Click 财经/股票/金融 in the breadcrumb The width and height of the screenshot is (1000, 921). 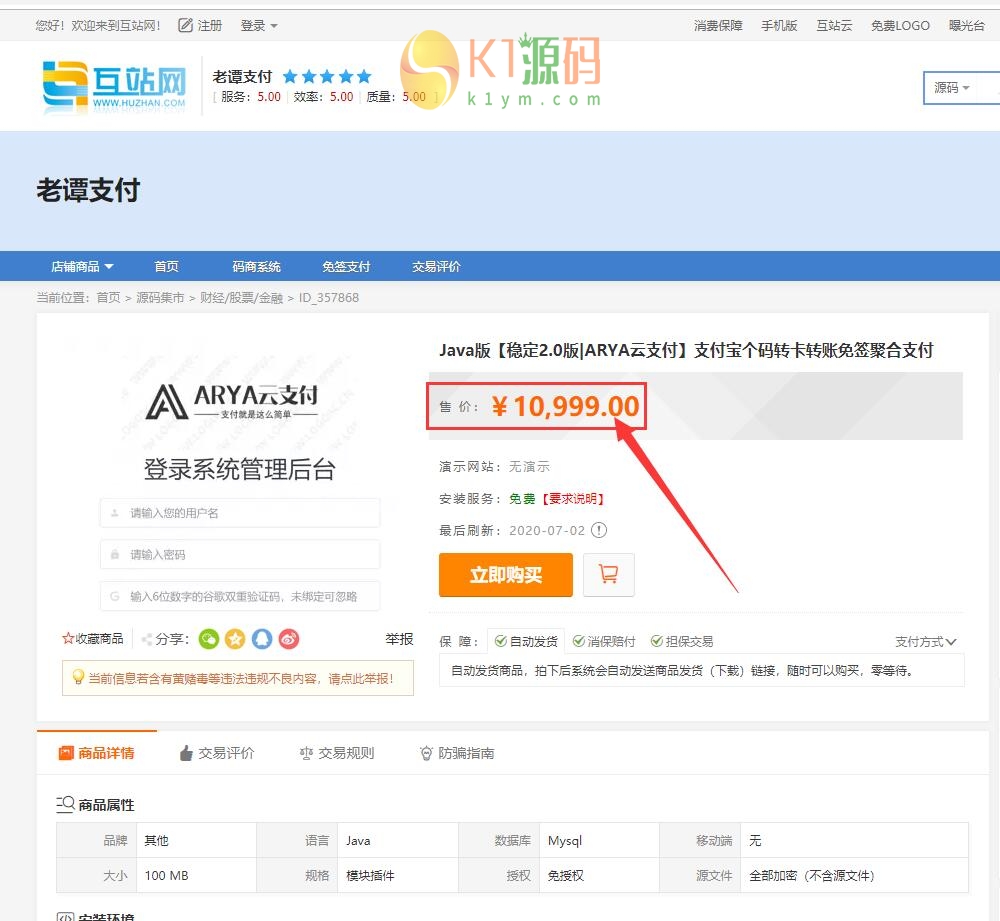(x=242, y=298)
